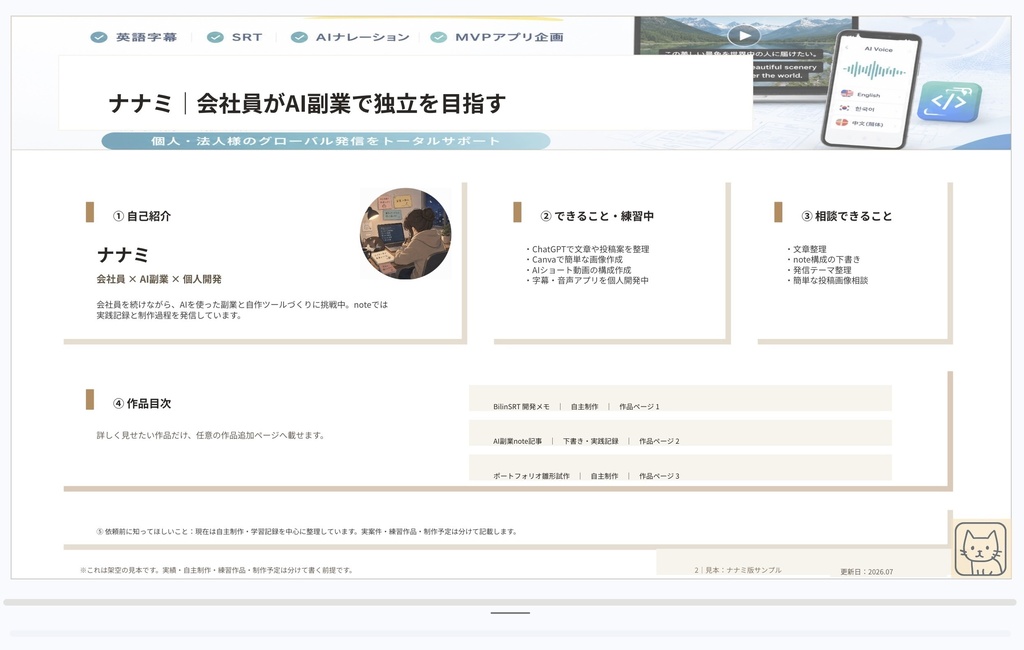Click the 字幕・音声アプリを個人開発中 bullet

(x=586, y=280)
